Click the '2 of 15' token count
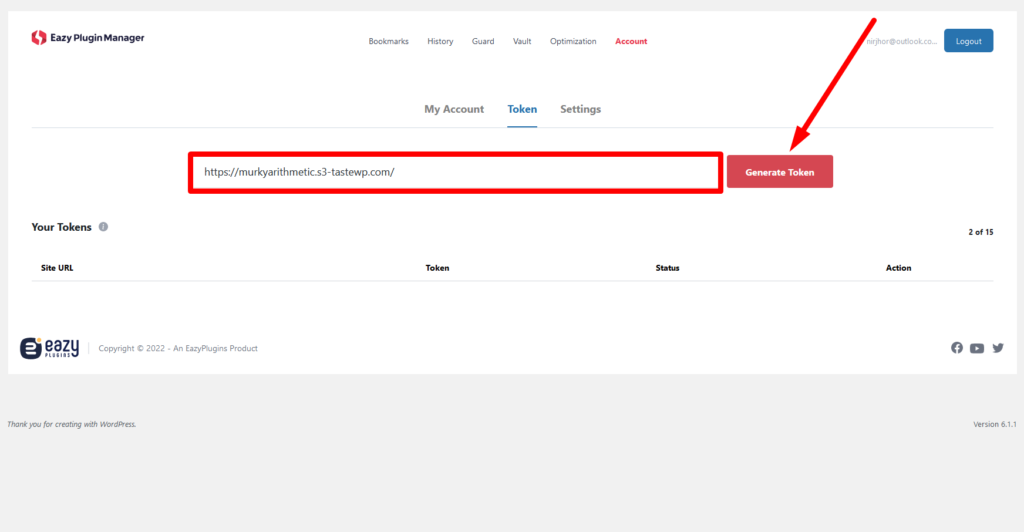 980,232
